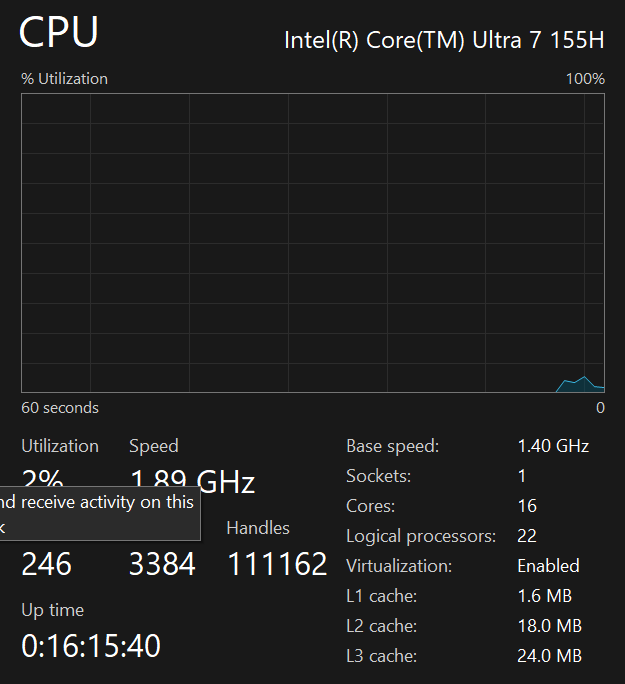Click the Speed label
This screenshot has width=625, height=684.
(x=153, y=446)
